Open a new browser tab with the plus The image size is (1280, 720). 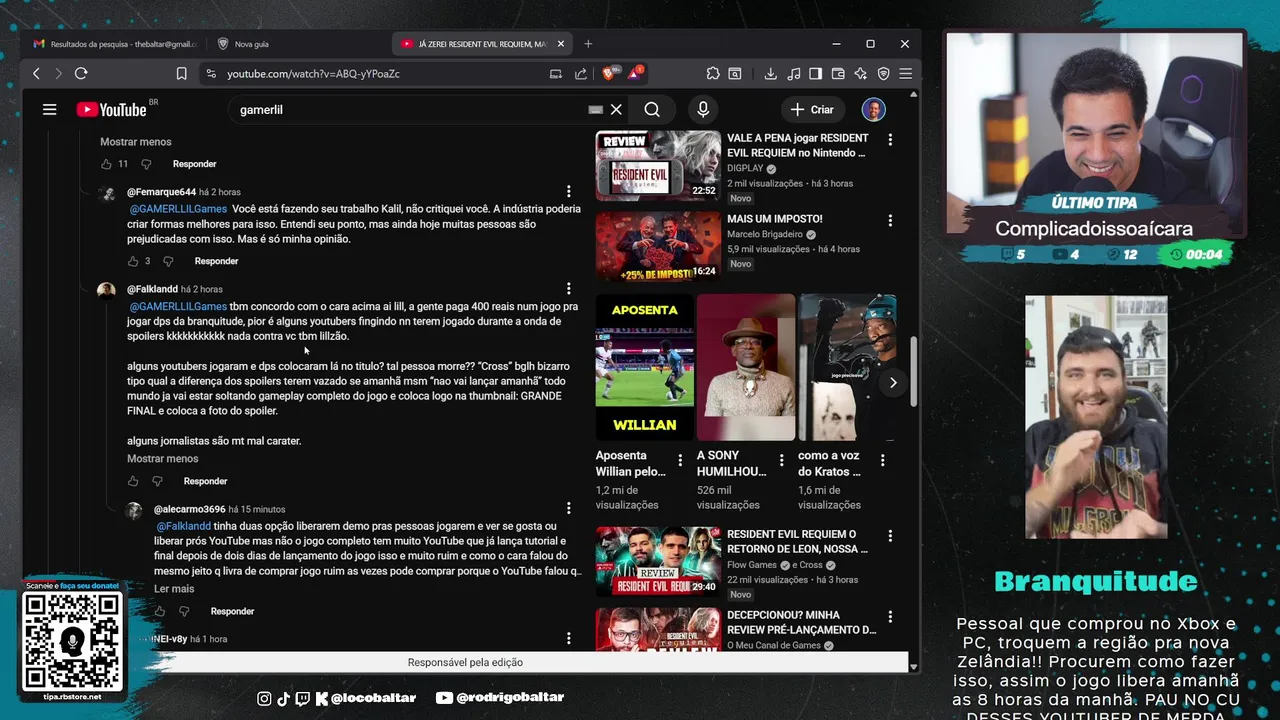click(x=588, y=44)
